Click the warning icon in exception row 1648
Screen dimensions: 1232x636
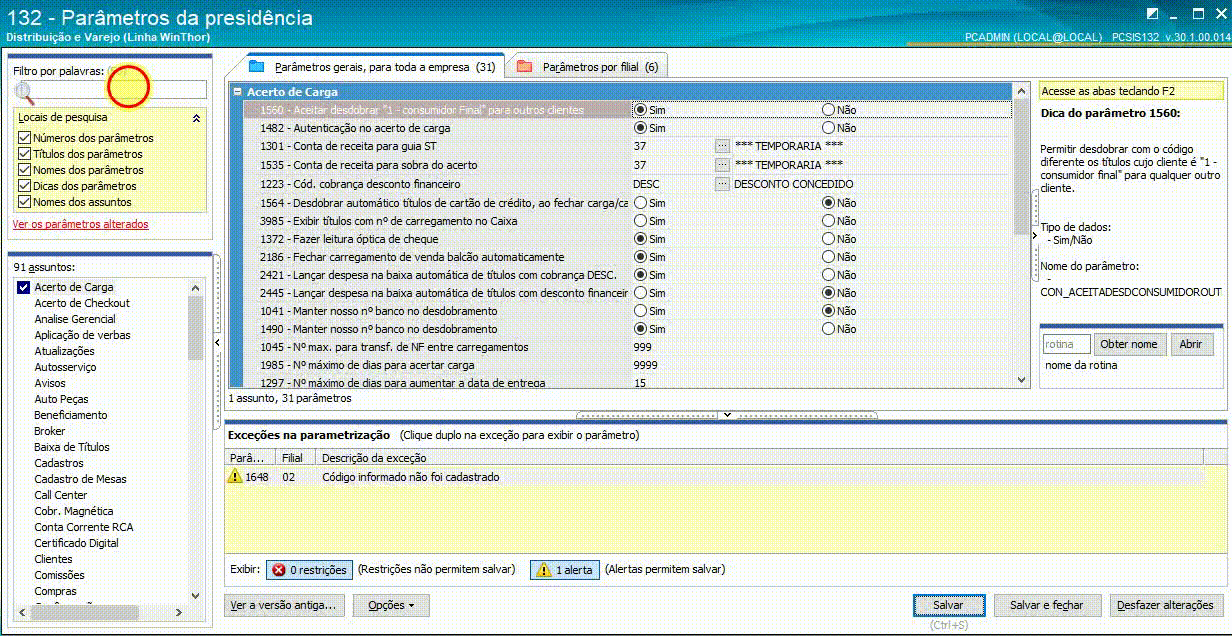[235, 477]
